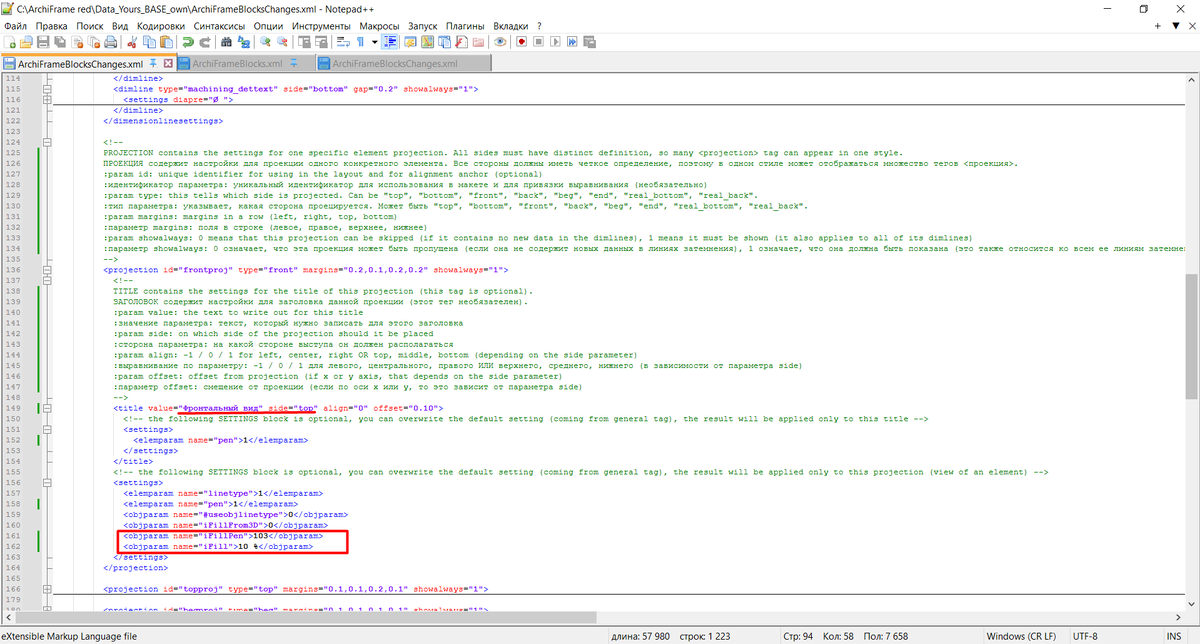The image size is (1200, 644).
Task: Open the Кодировки menu
Action: (x=161, y=25)
